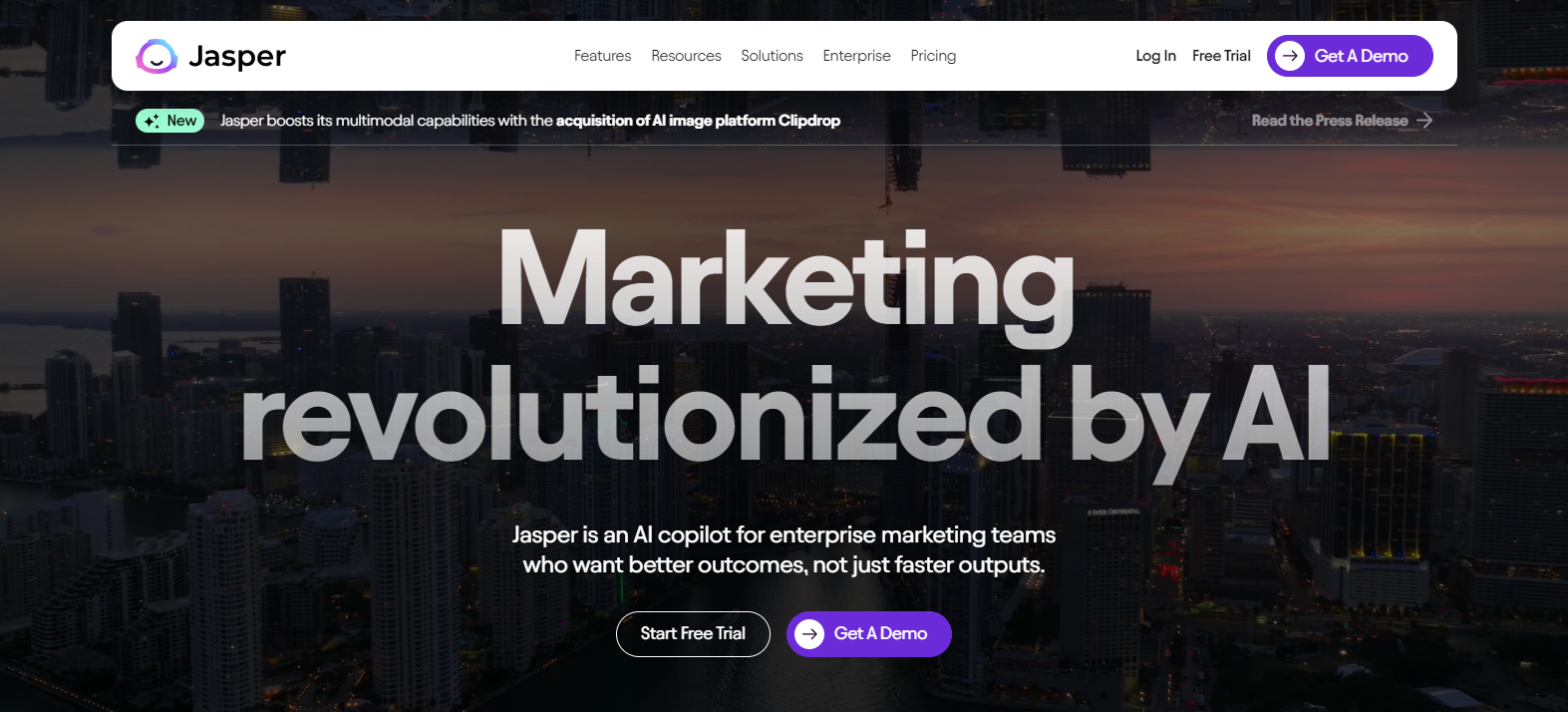Open Read the Press Release
The image size is (1568, 712).
(x=1330, y=121)
